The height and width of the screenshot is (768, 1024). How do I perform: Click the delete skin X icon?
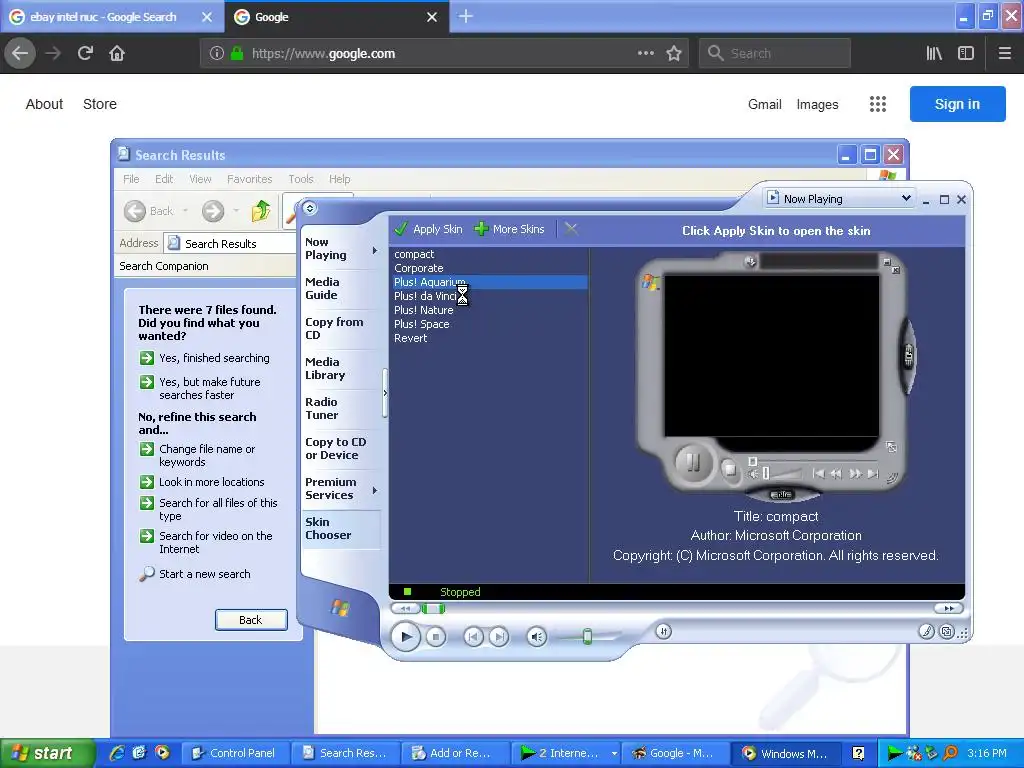571,229
